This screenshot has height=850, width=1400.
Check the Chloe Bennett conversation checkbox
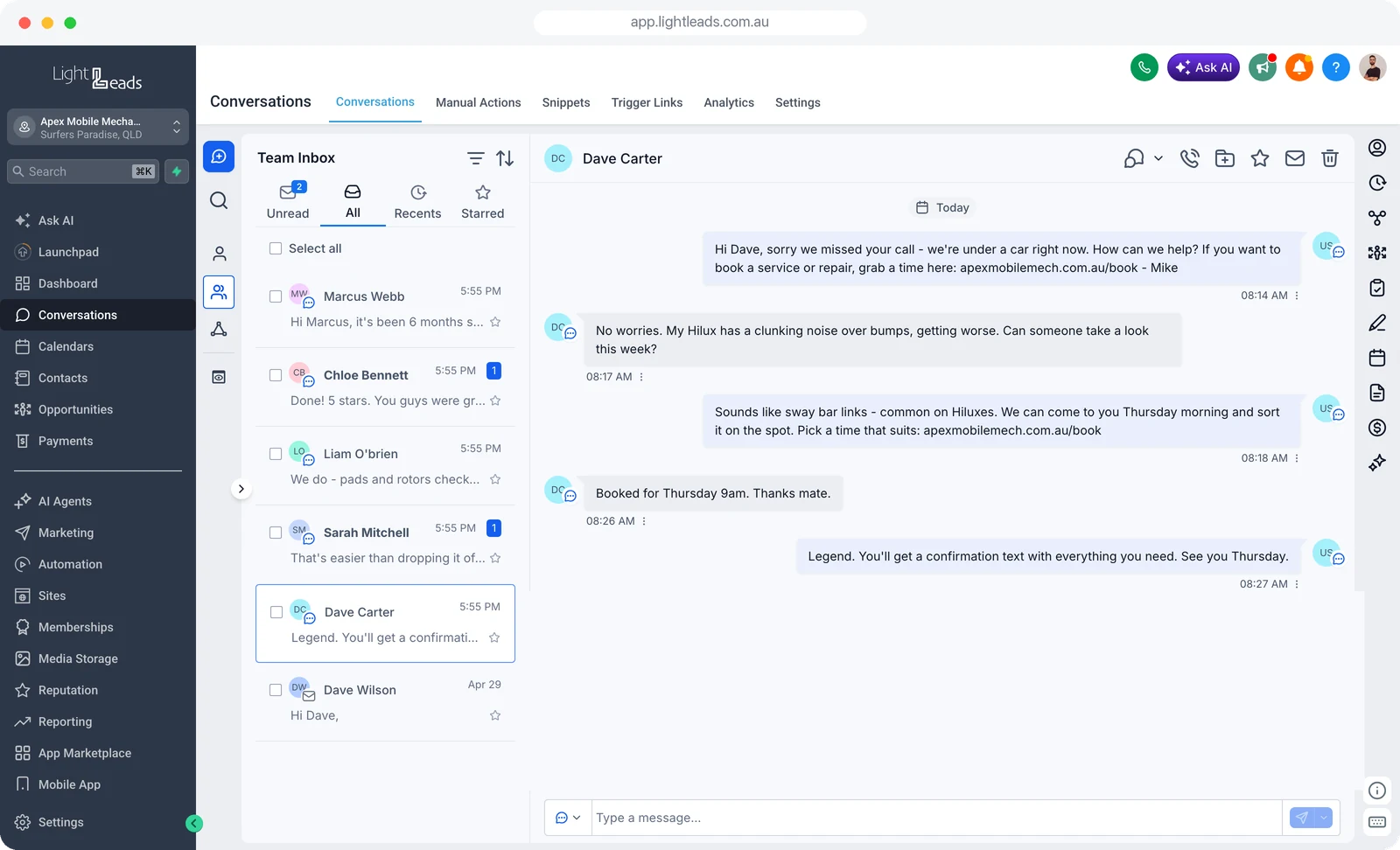click(x=276, y=375)
